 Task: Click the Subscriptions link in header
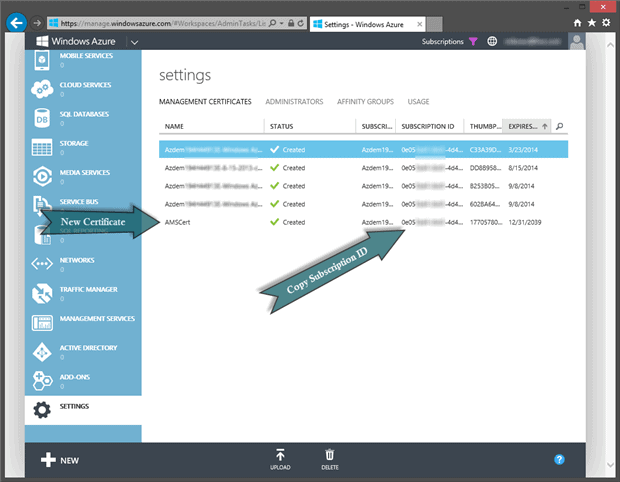coord(442,42)
